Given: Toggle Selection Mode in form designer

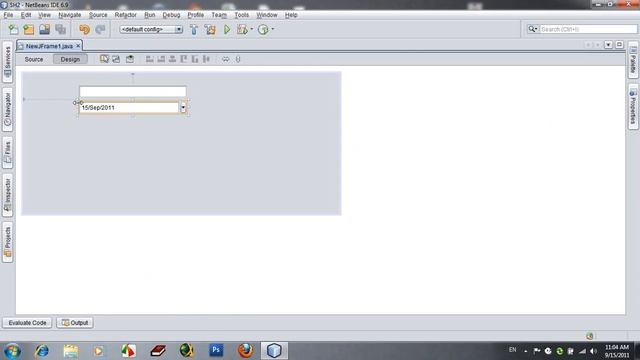Looking at the screenshot, I should pyautogui.click(x=104, y=59).
